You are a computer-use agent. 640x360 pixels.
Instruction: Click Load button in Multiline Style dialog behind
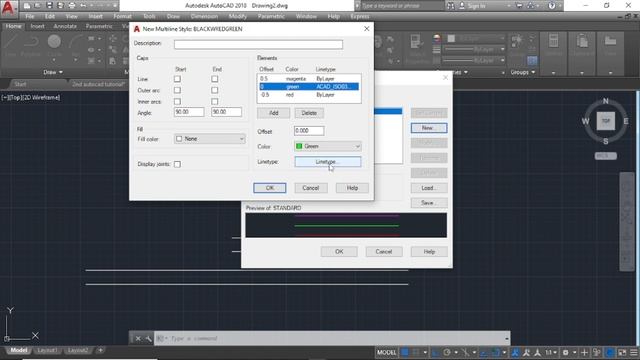pos(429,188)
